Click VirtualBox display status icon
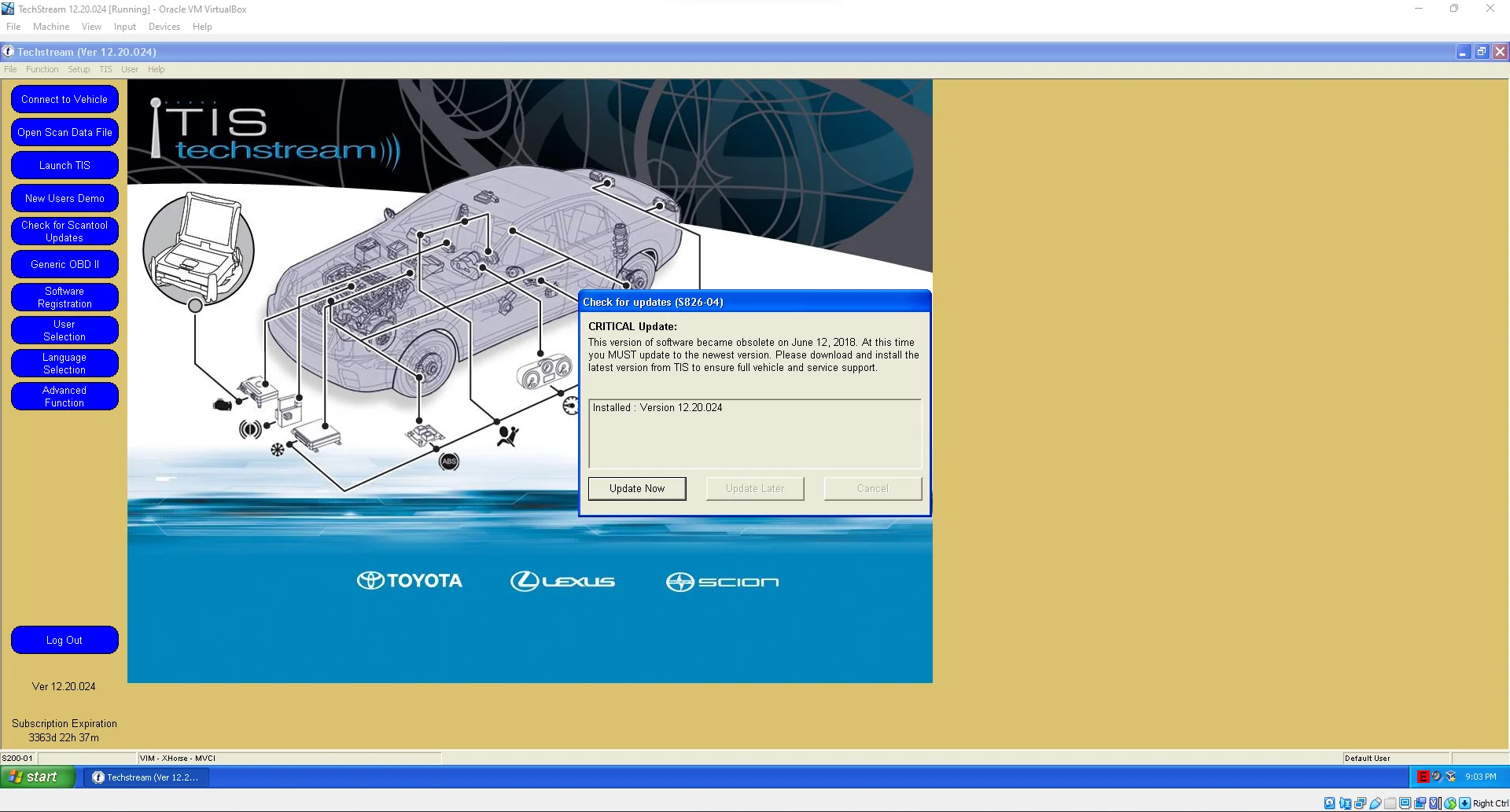The width and height of the screenshot is (1510, 812). pyautogui.click(x=1405, y=803)
